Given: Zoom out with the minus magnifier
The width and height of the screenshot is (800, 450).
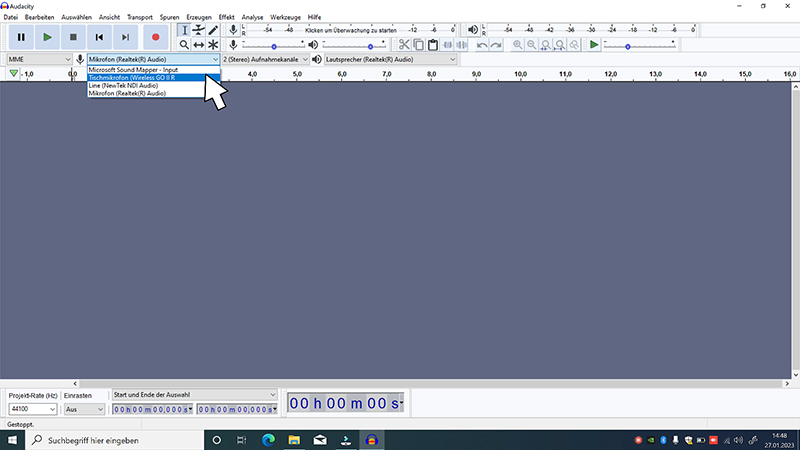Looking at the screenshot, I should pos(532,45).
